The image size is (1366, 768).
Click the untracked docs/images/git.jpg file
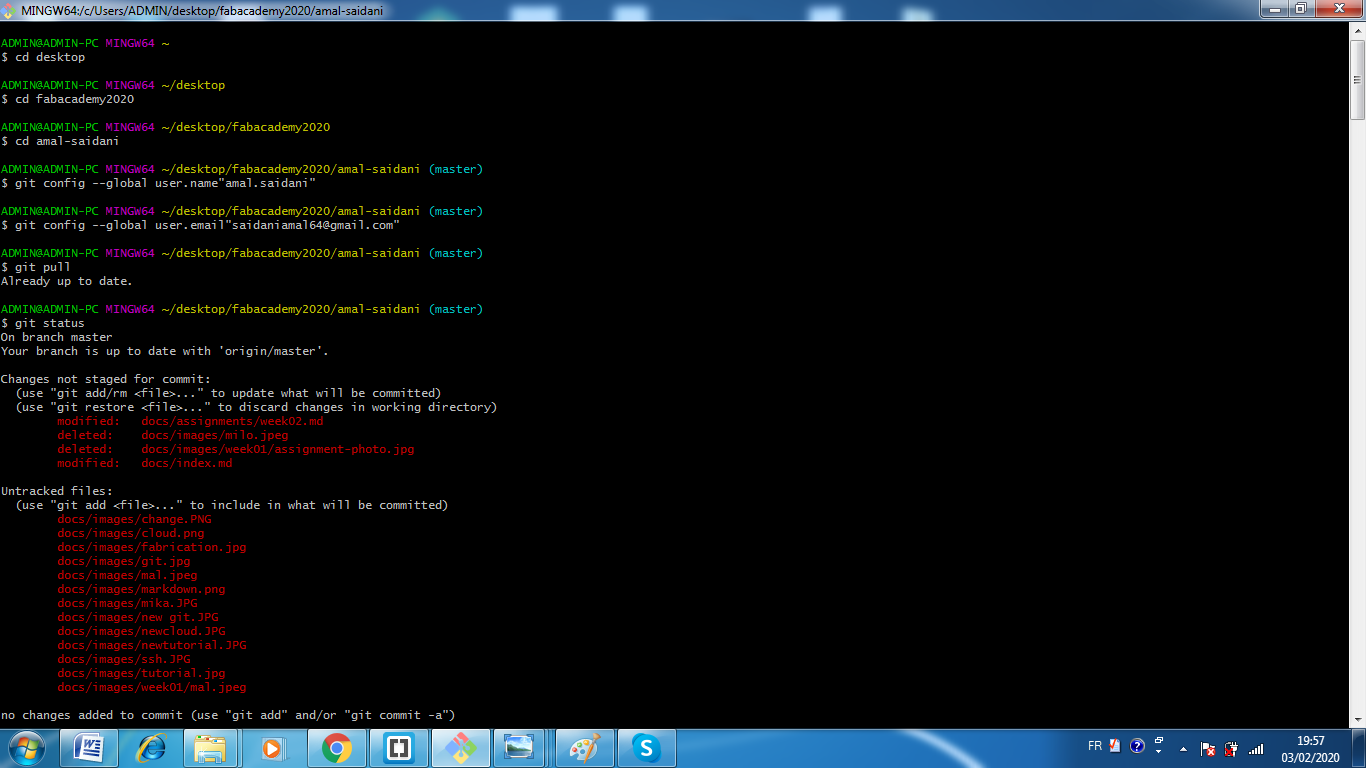123,561
